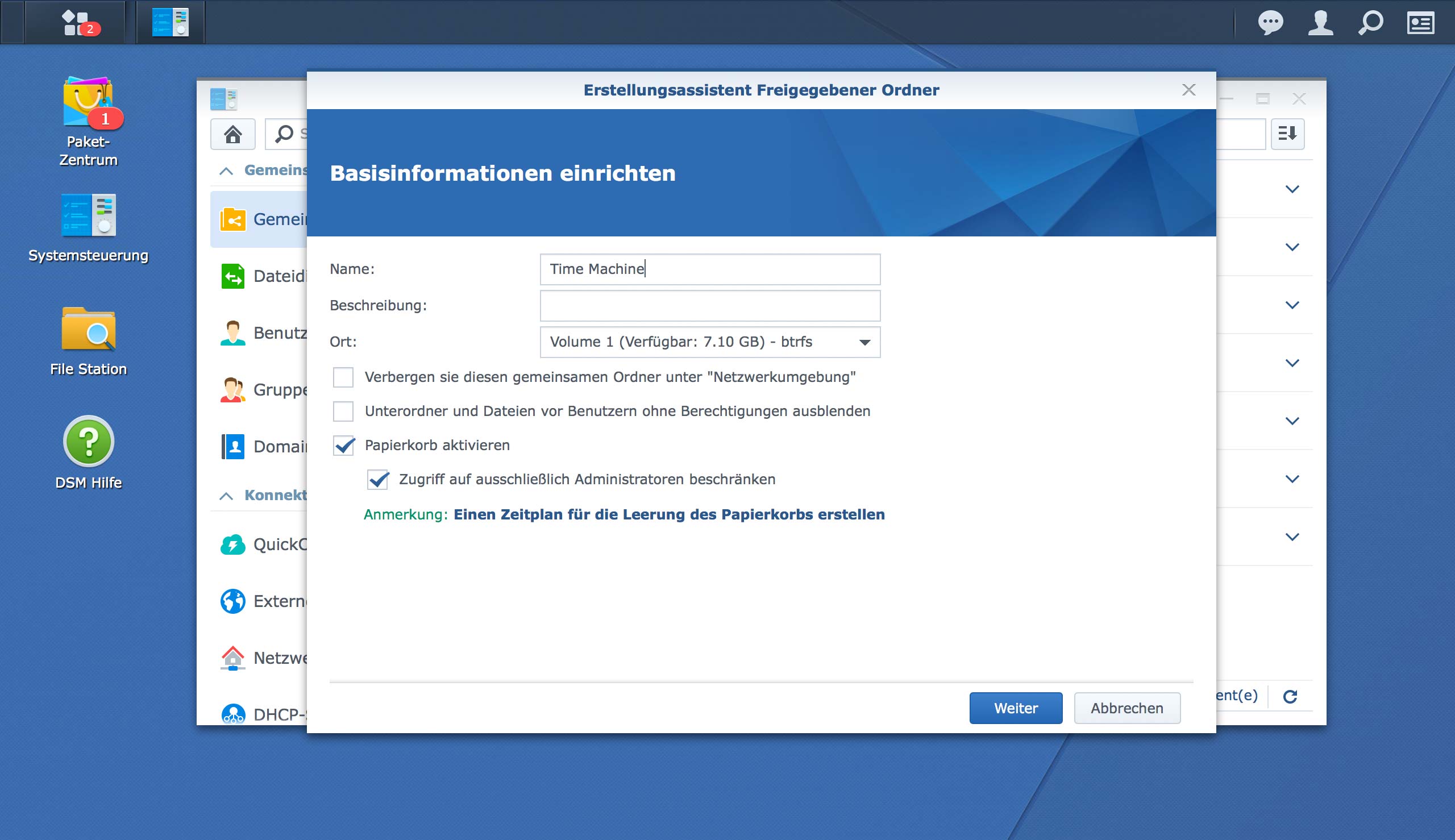Expand the fourth folder row chevron

pos(1292,363)
